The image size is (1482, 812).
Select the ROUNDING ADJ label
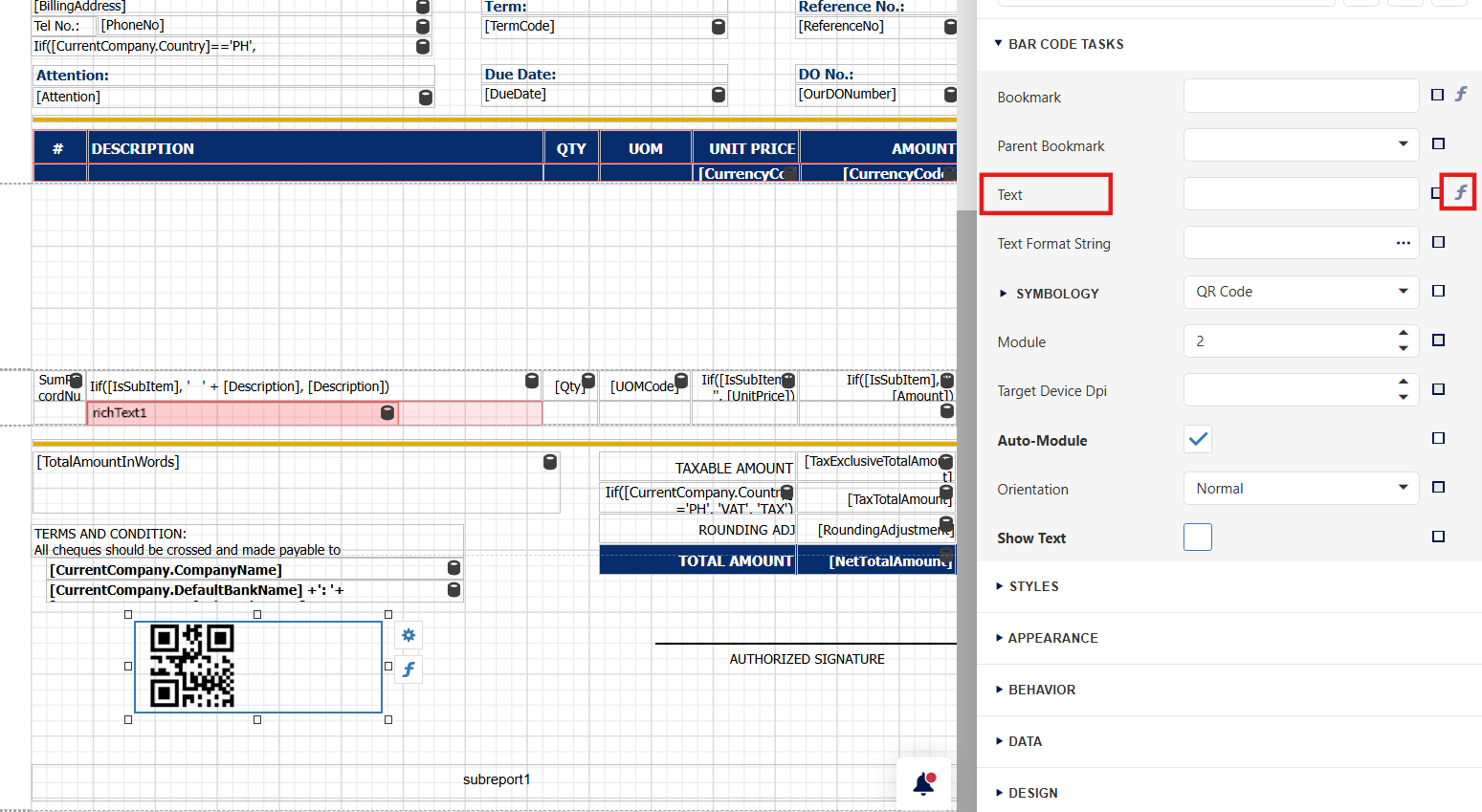(x=697, y=530)
